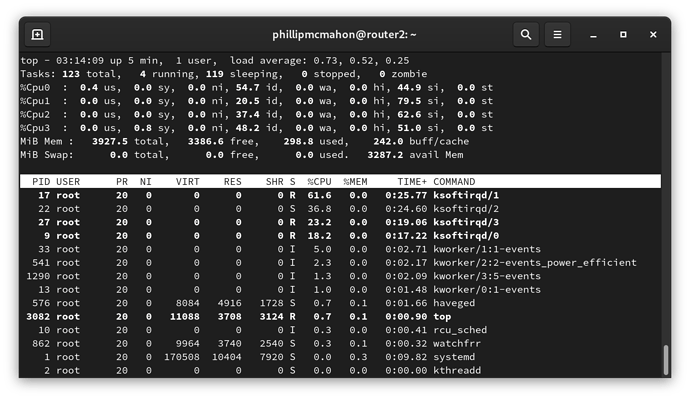Click the 170508 VIRT value for systemd

pyautogui.click(x=181, y=357)
